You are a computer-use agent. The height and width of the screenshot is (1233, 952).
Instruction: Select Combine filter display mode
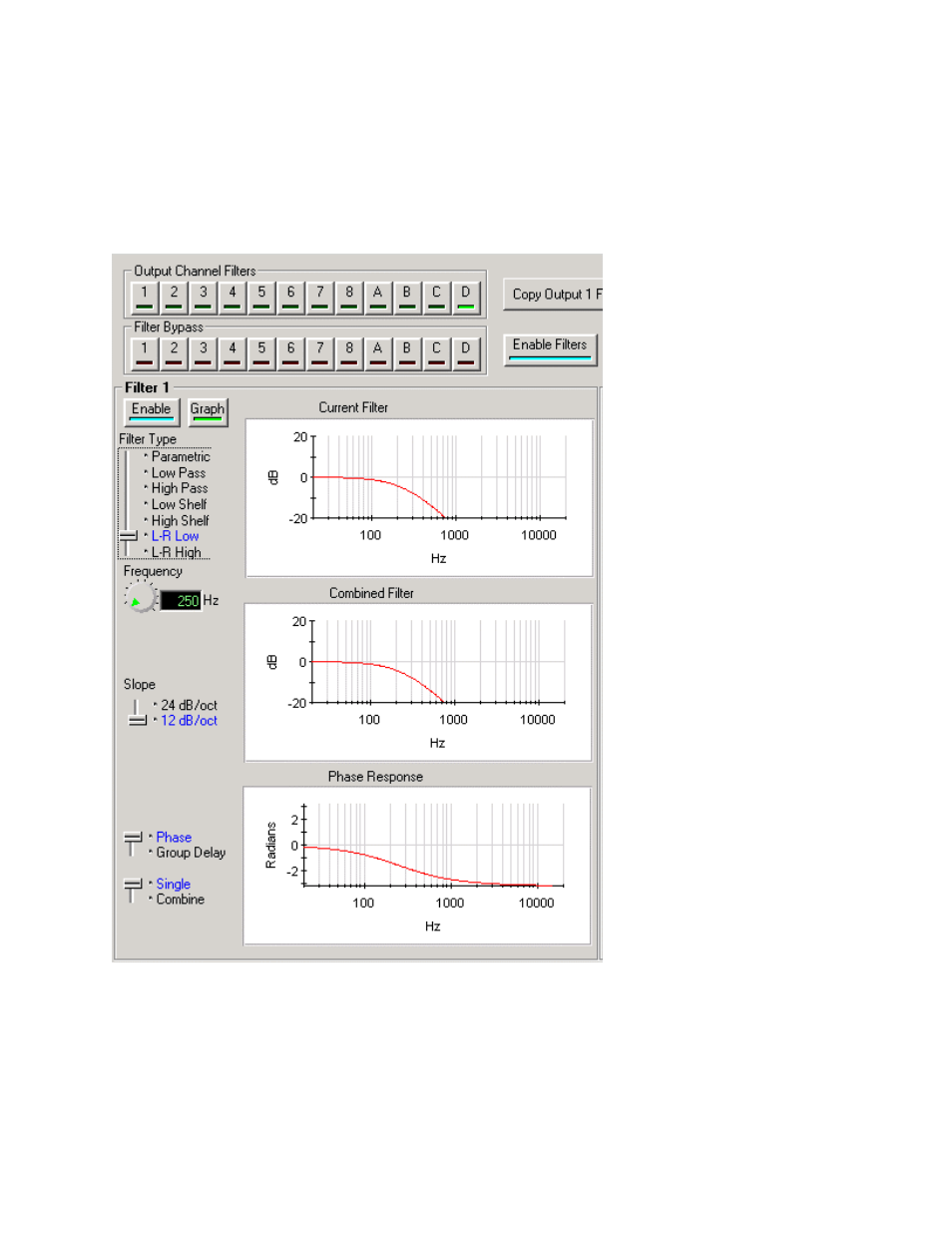[x=180, y=900]
